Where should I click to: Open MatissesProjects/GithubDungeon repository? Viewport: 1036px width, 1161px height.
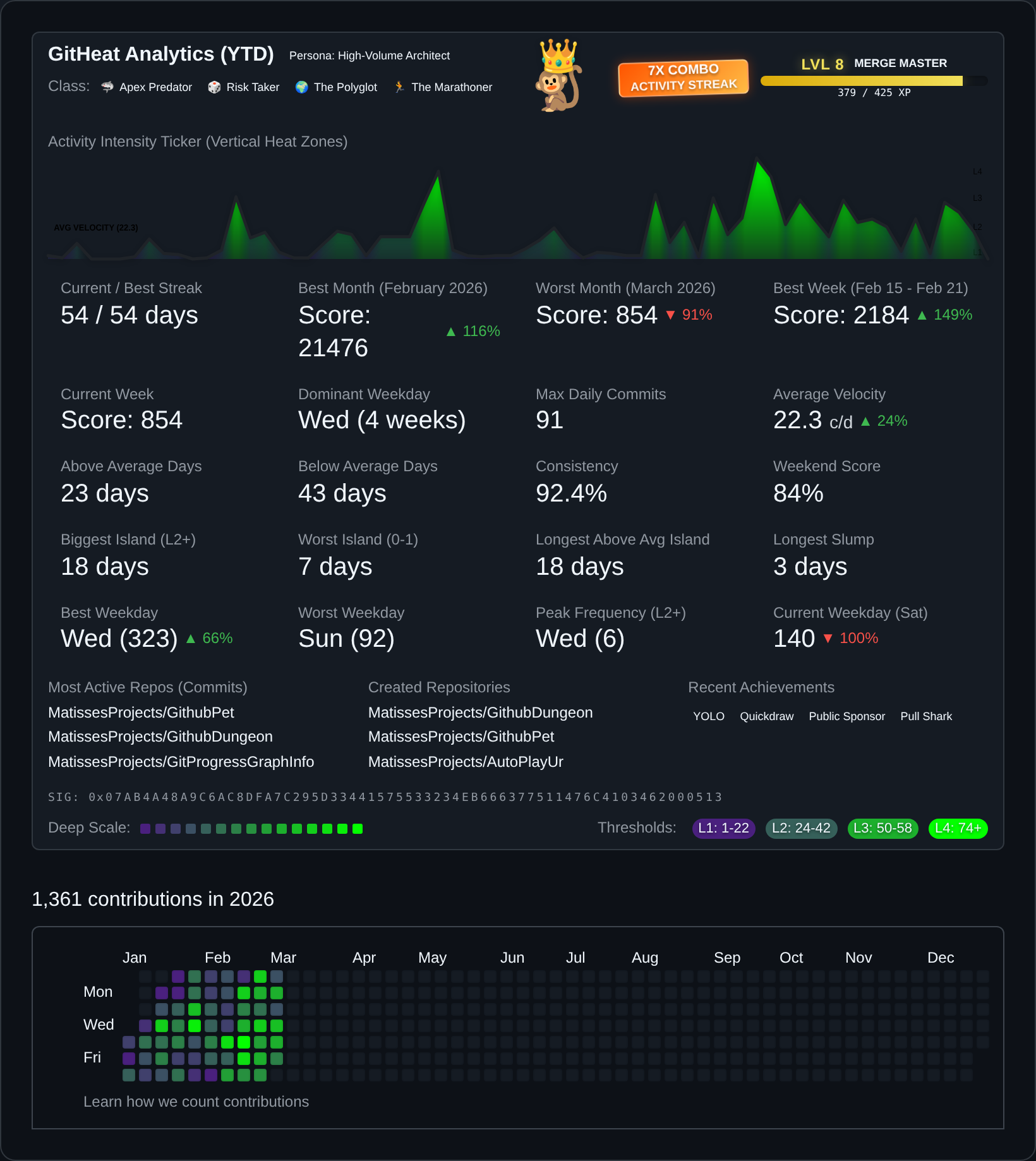(160, 736)
